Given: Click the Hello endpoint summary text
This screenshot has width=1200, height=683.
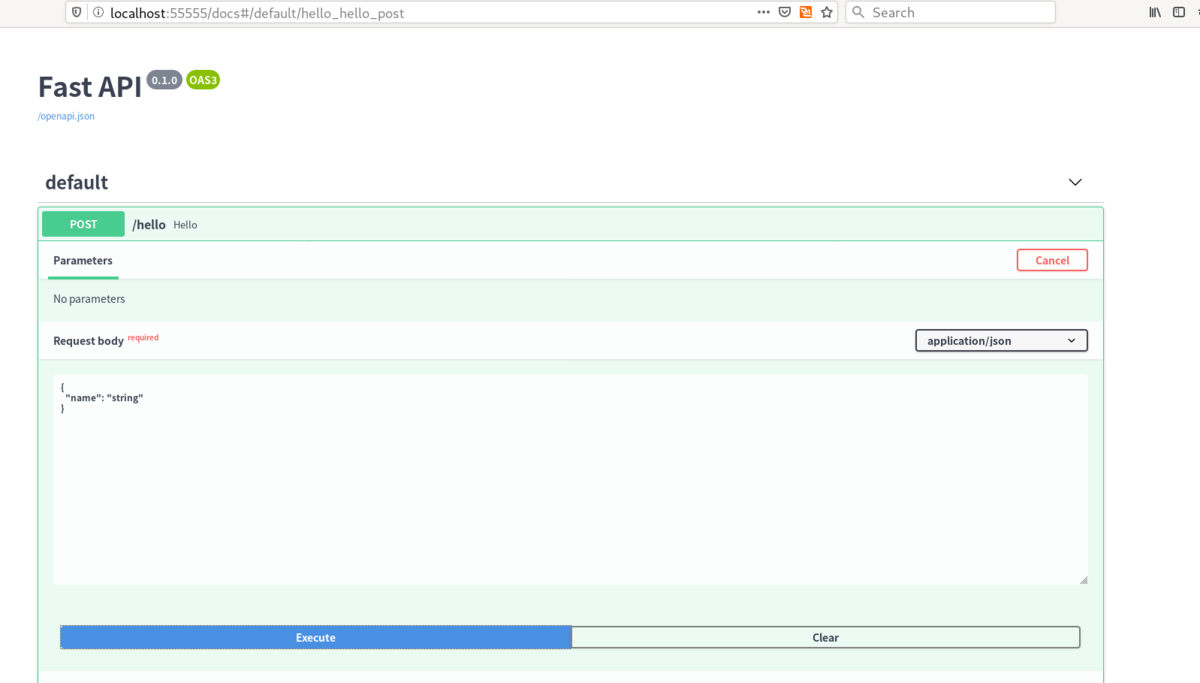Looking at the screenshot, I should [185, 225].
